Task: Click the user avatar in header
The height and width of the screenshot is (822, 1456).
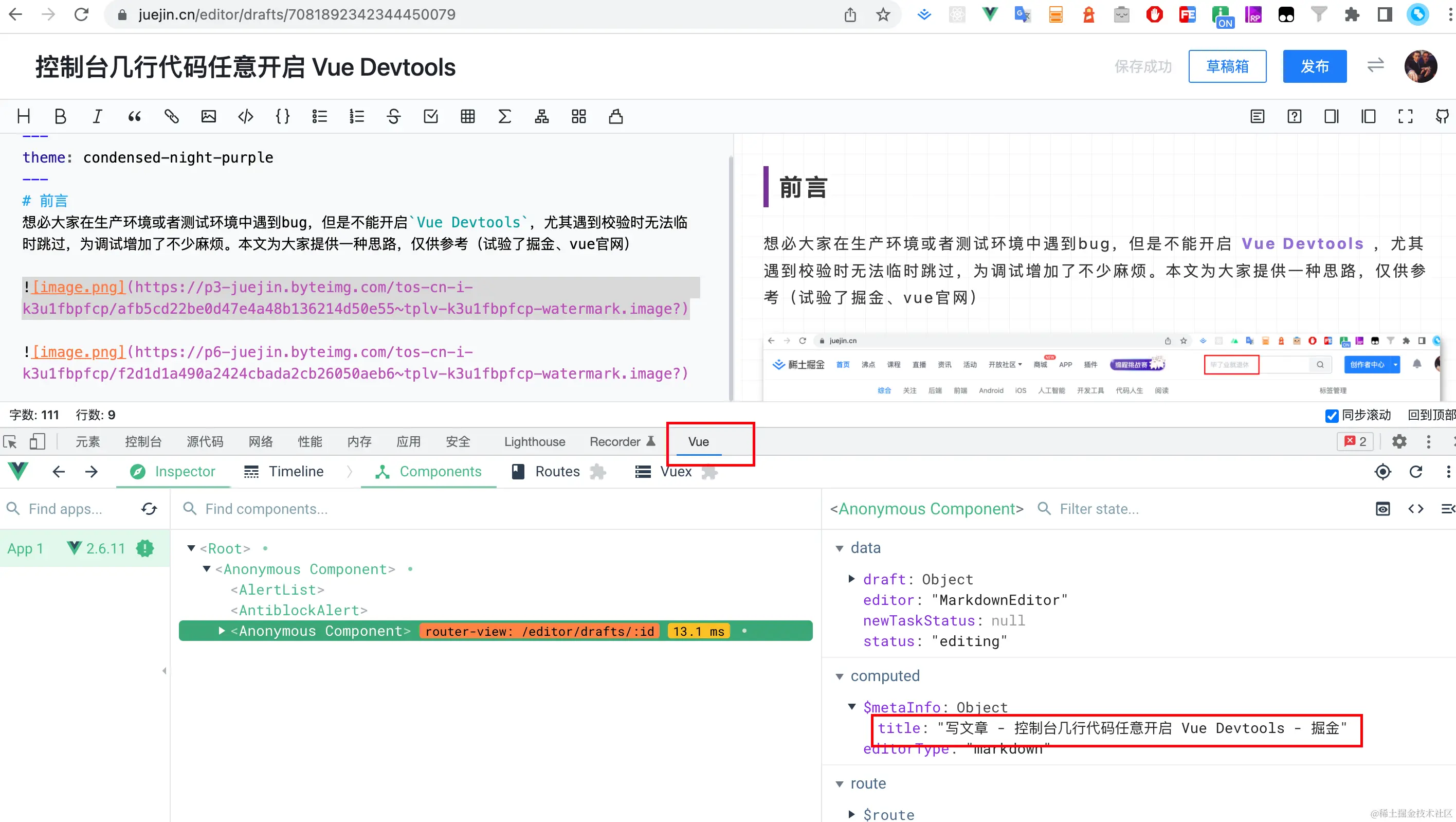Action: tap(1421, 66)
